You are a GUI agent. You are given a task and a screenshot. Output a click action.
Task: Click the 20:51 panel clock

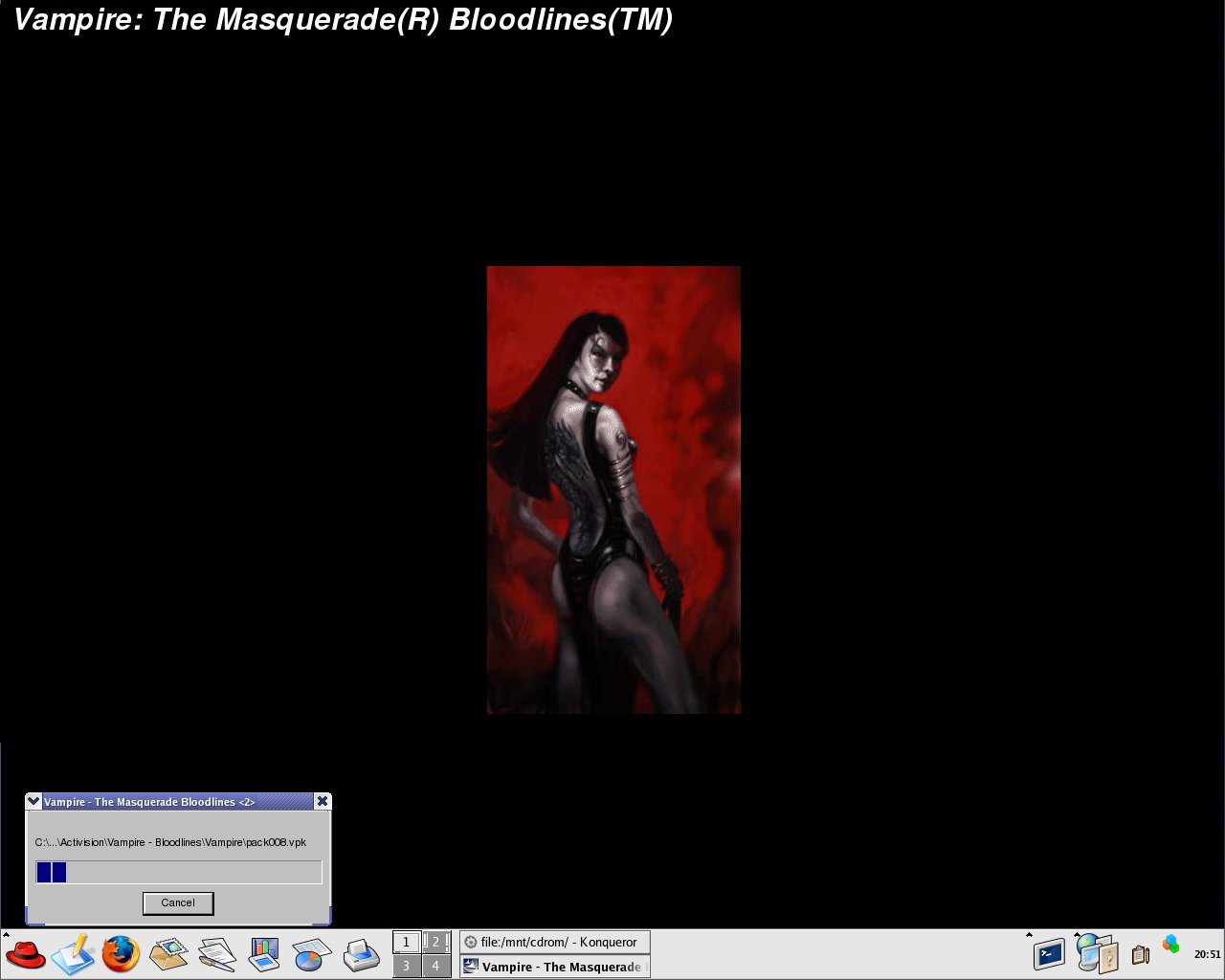(1207, 954)
